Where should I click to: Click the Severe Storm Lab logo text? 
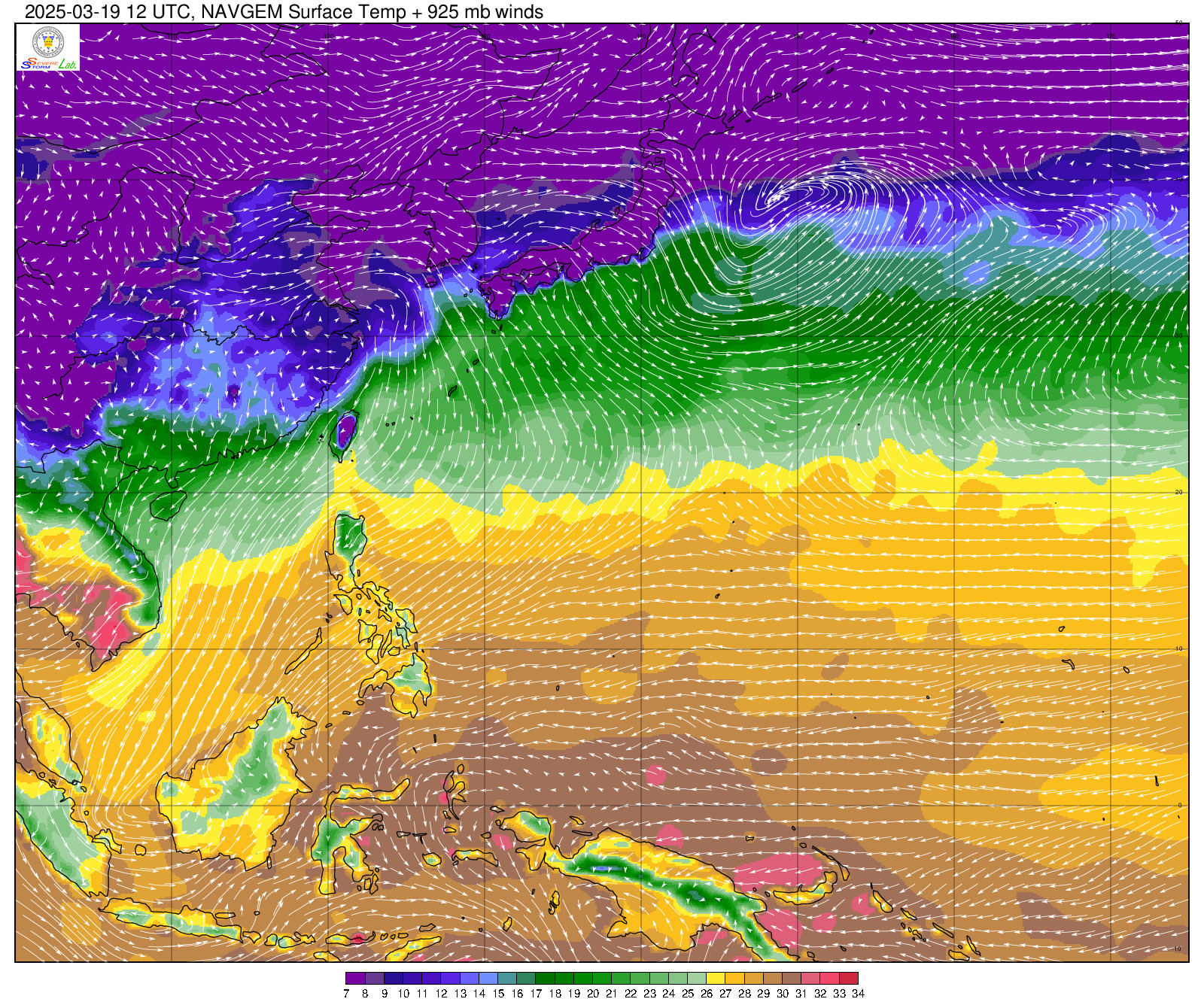49,64
